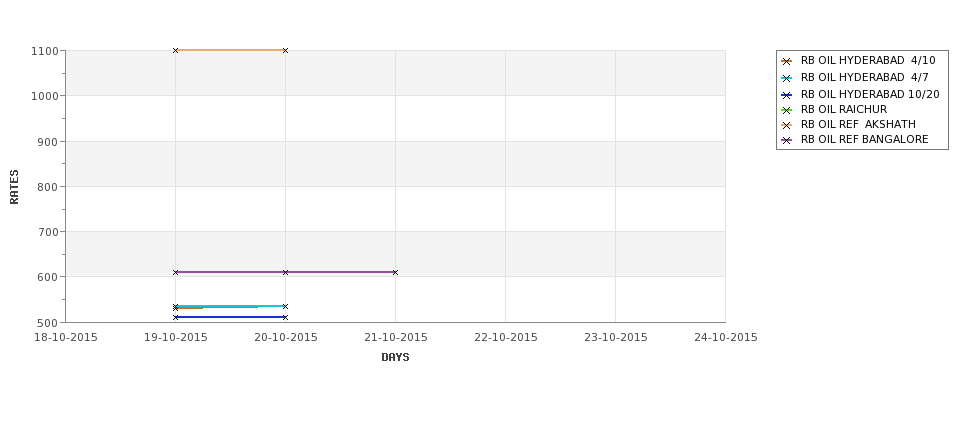Click the cyan line data point on 20-10-2015
This screenshot has height=429, width=975.
pos(285,306)
